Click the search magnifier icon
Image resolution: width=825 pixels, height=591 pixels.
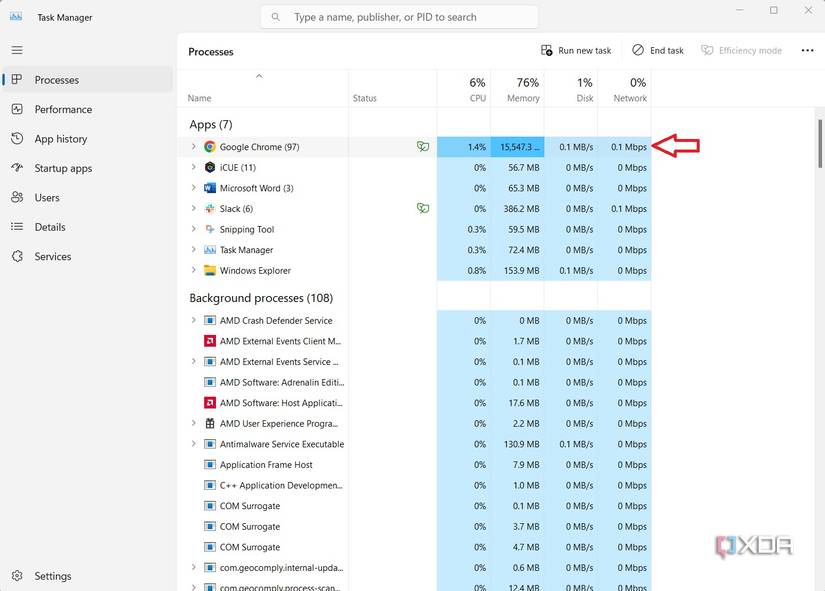point(275,17)
